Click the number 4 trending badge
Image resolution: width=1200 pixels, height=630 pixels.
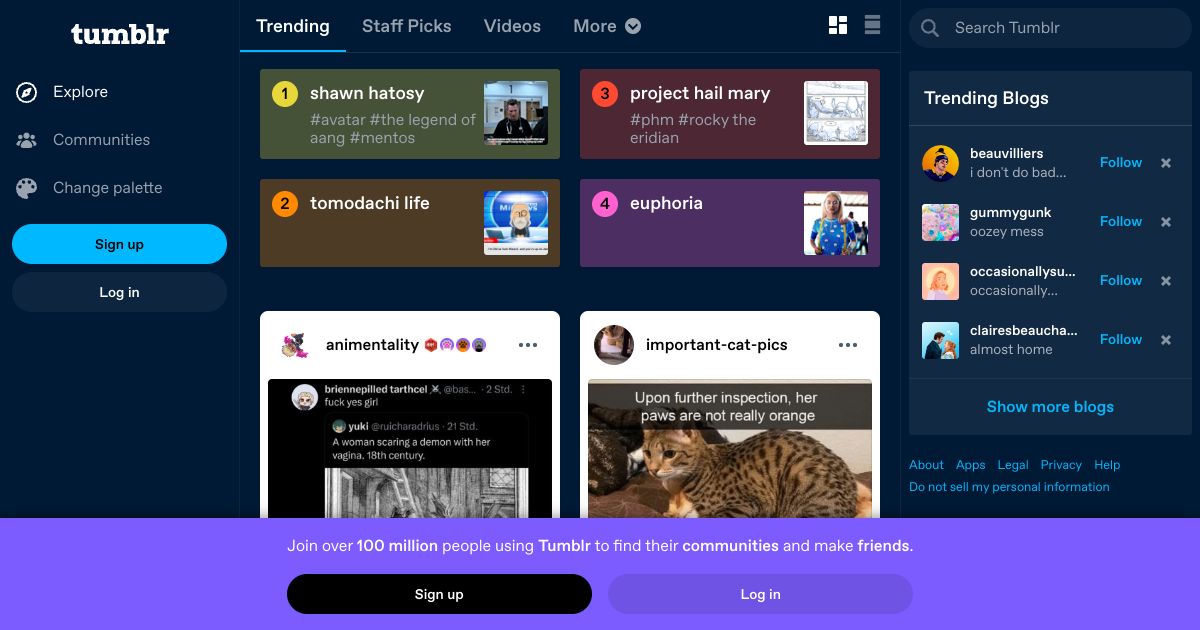click(605, 204)
